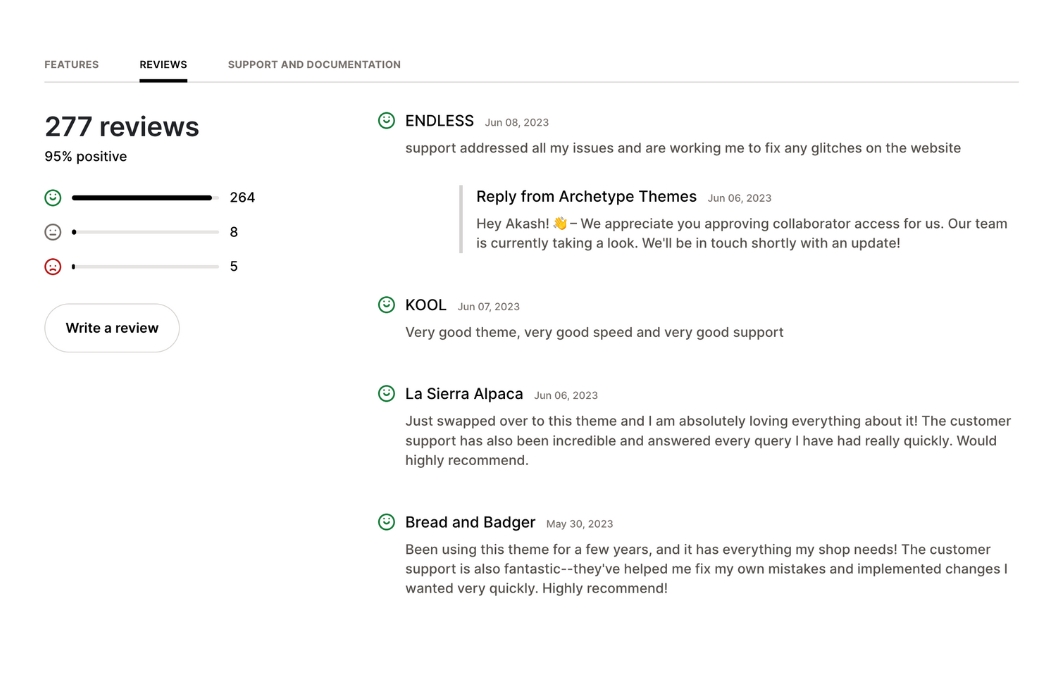Click the positive reviews rating bar

pyautogui.click(x=143, y=197)
